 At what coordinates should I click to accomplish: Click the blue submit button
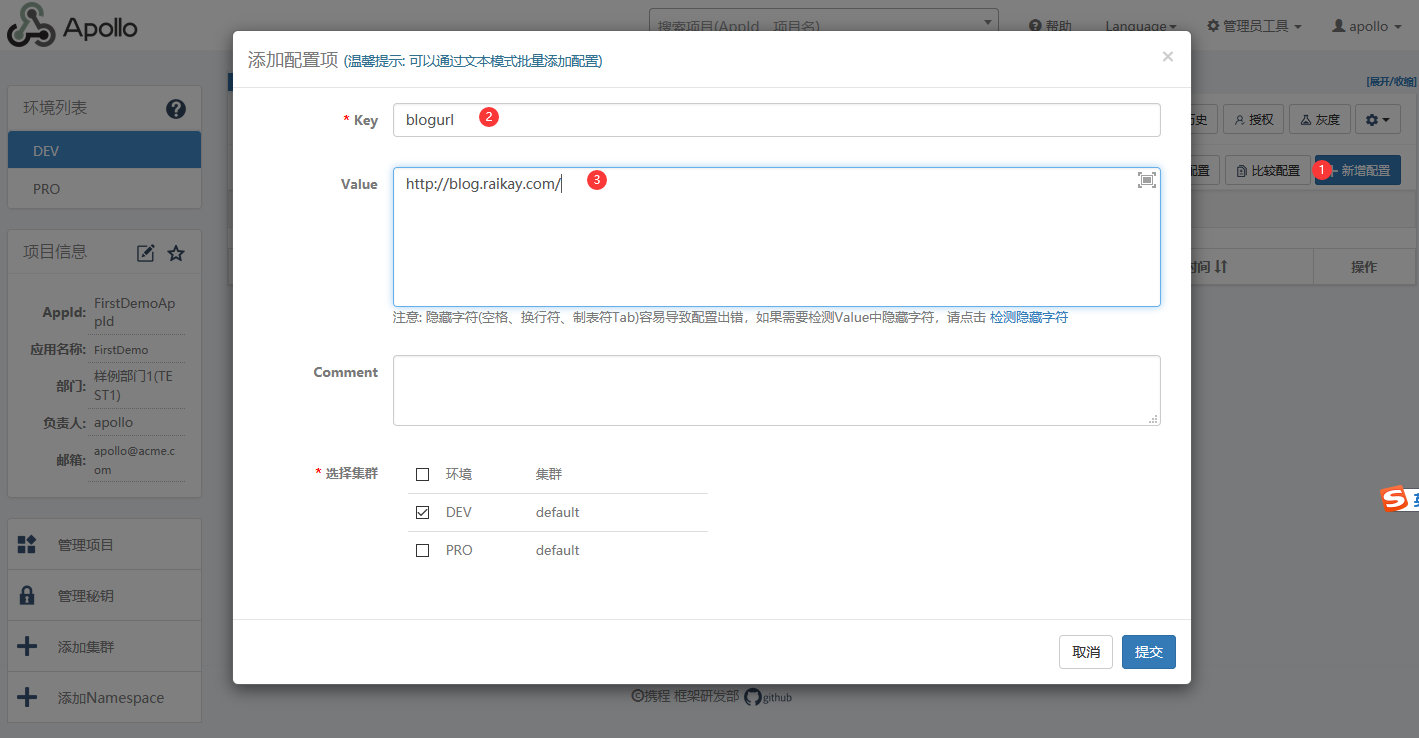pos(1148,652)
